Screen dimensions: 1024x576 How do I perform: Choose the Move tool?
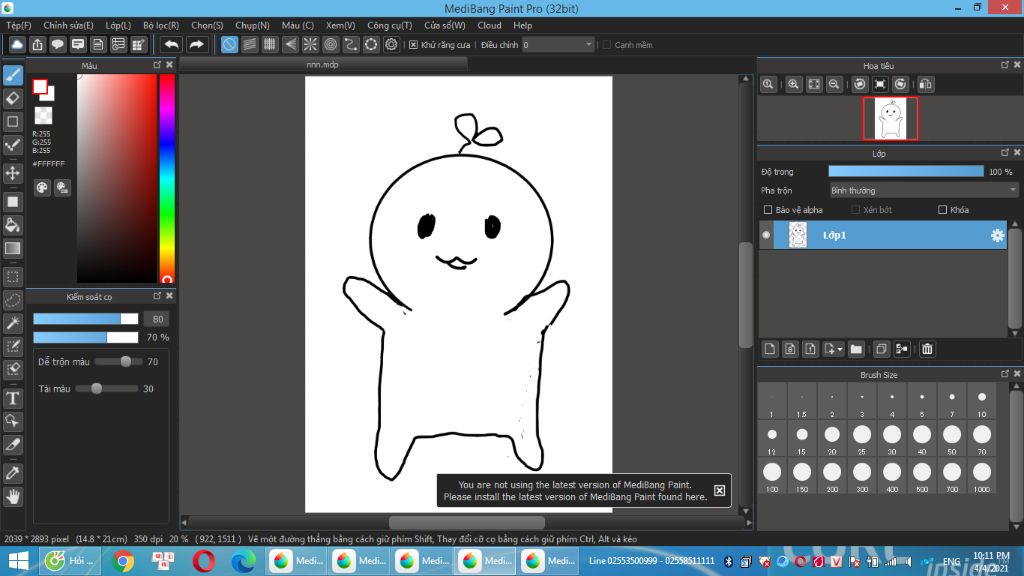12,173
